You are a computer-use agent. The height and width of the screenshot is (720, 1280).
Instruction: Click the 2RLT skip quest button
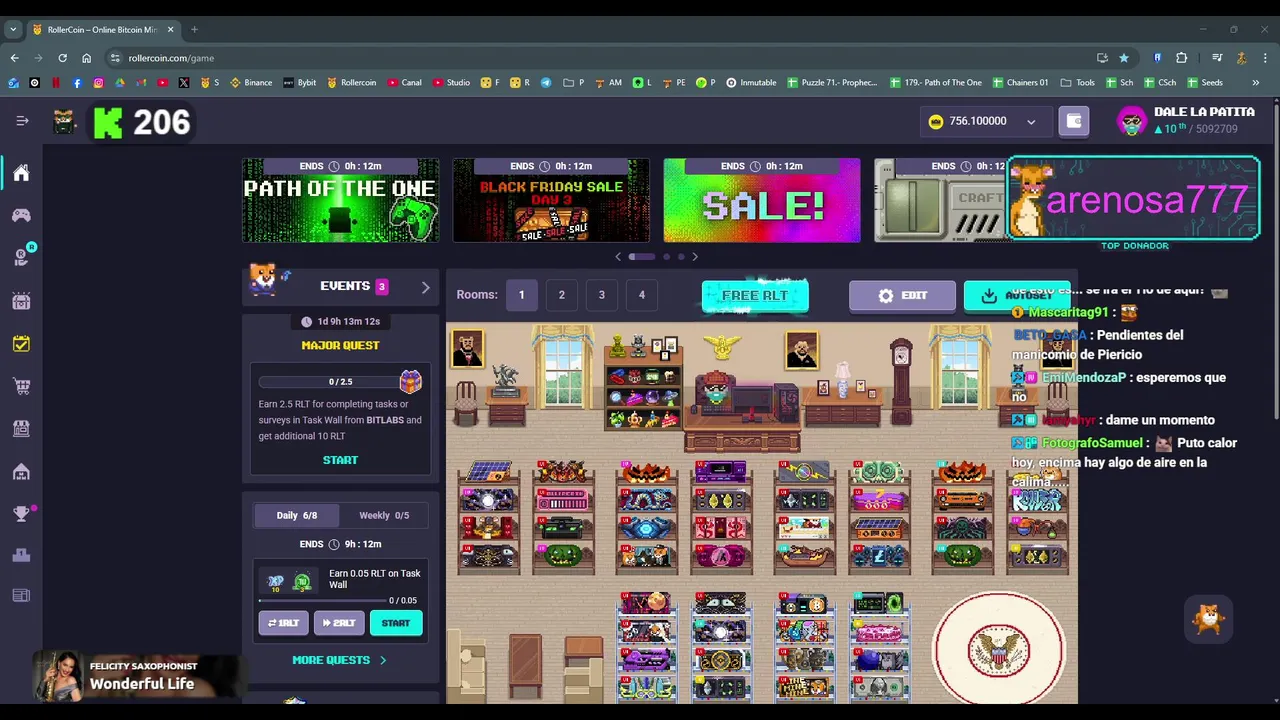click(x=339, y=623)
